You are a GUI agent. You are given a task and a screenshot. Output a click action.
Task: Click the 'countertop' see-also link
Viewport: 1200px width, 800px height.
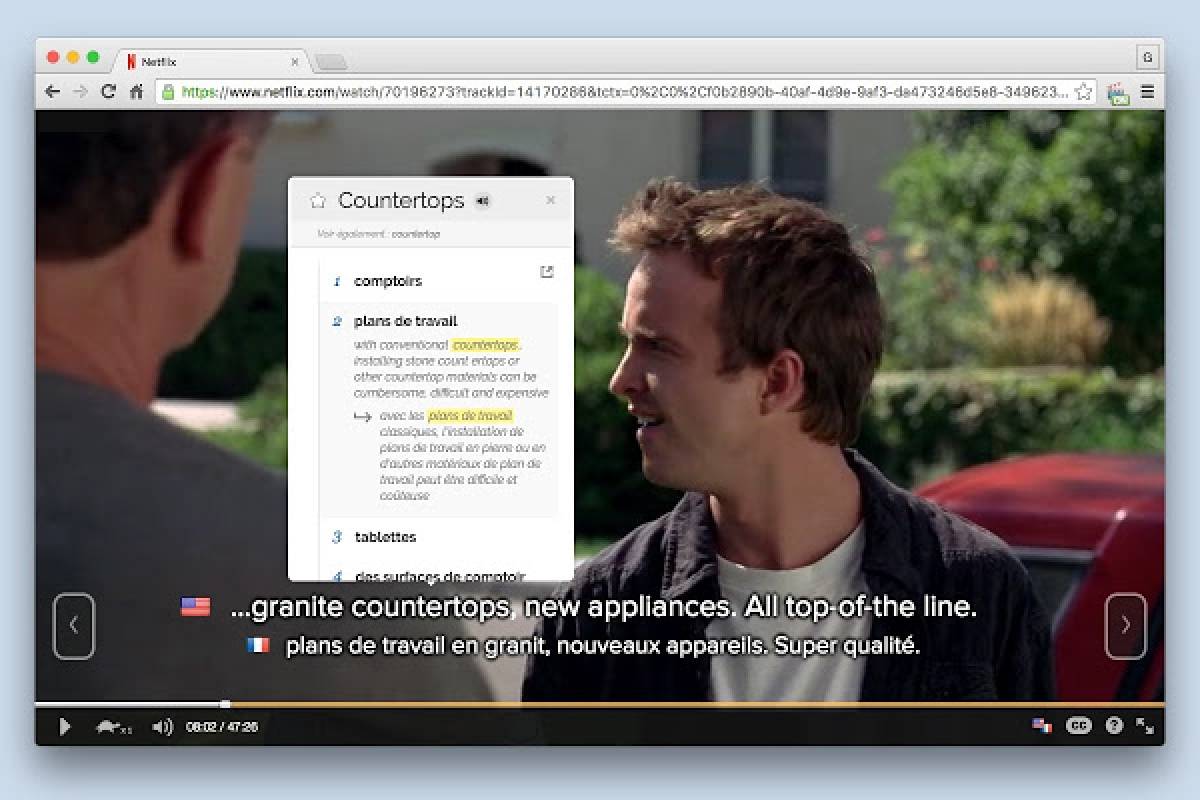(x=416, y=234)
